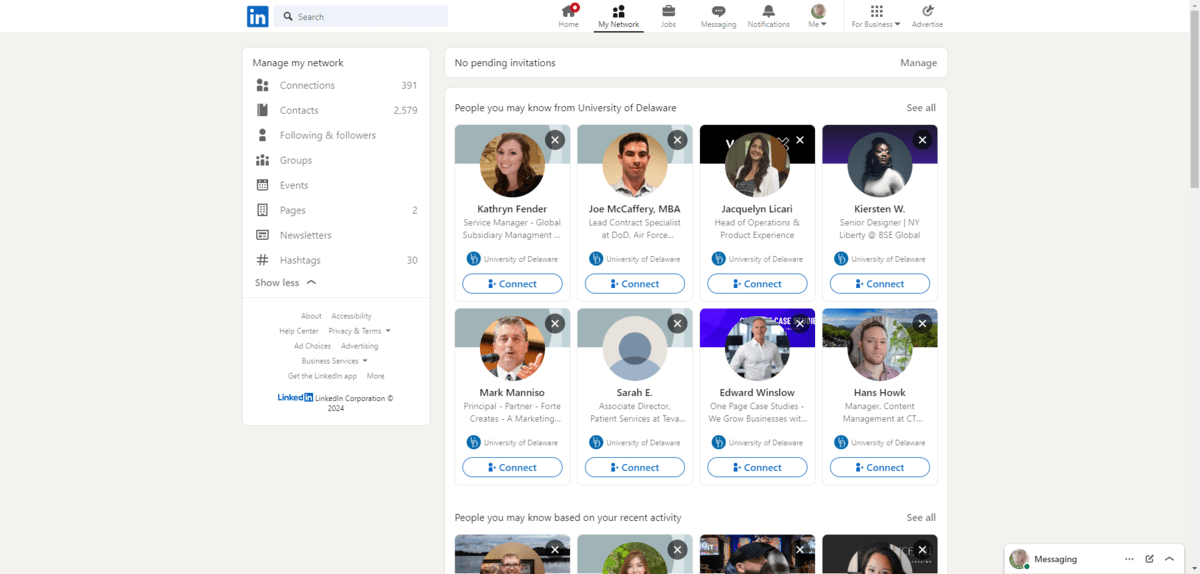The image size is (1200, 574).
Task: Connect with Edward Winslow
Action: 757,467
